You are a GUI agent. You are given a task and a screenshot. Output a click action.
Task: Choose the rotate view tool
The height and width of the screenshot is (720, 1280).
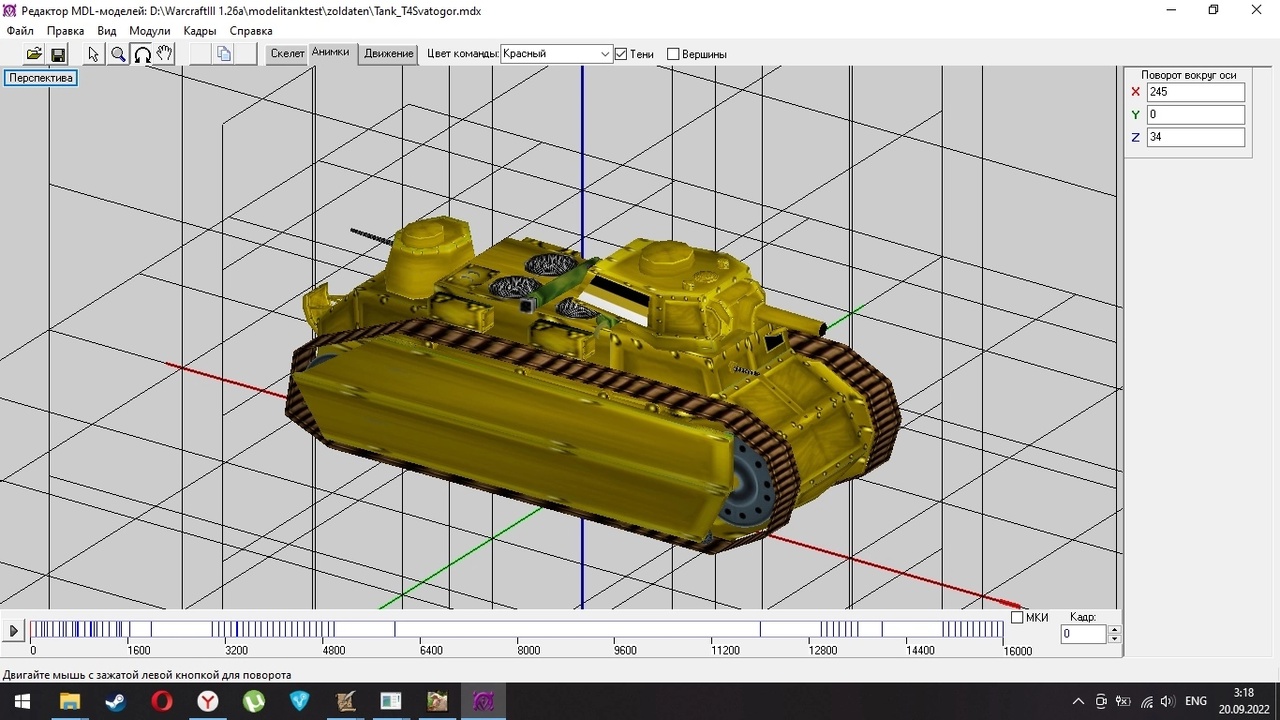point(142,54)
